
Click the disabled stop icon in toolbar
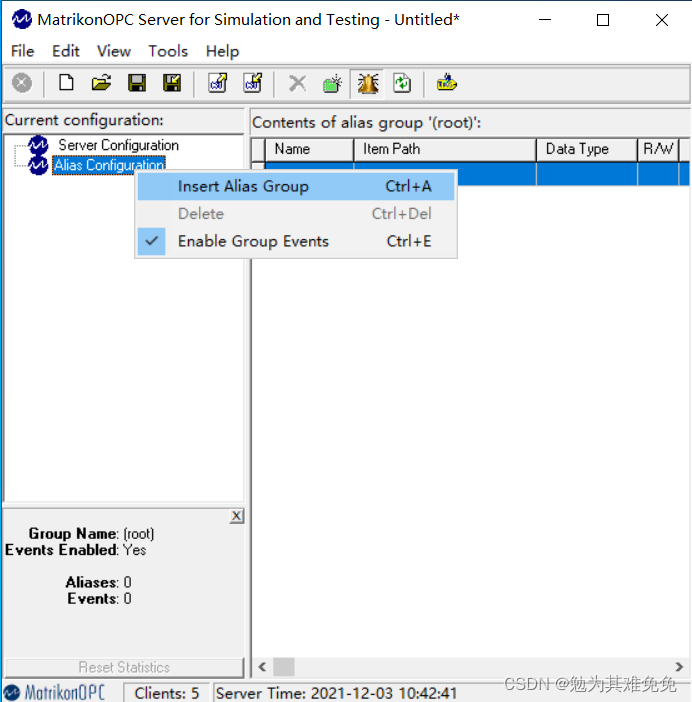(22, 83)
